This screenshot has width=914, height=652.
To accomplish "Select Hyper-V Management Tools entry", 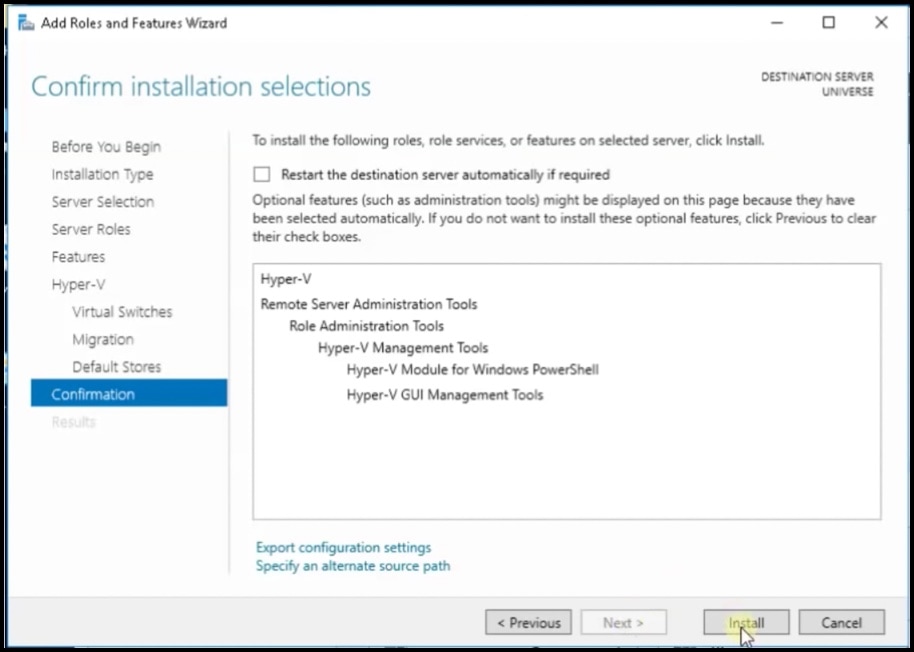I will [x=403, y=348].
